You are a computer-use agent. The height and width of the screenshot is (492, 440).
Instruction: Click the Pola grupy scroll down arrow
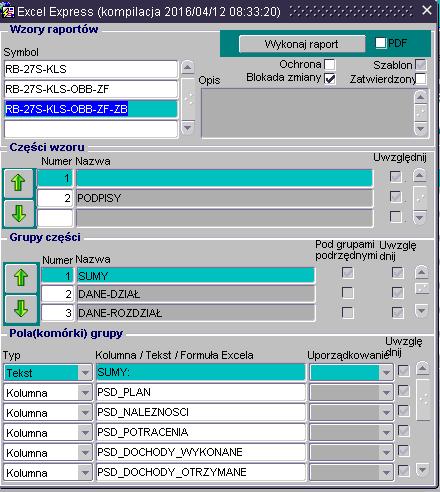click(x=423, y=470)
